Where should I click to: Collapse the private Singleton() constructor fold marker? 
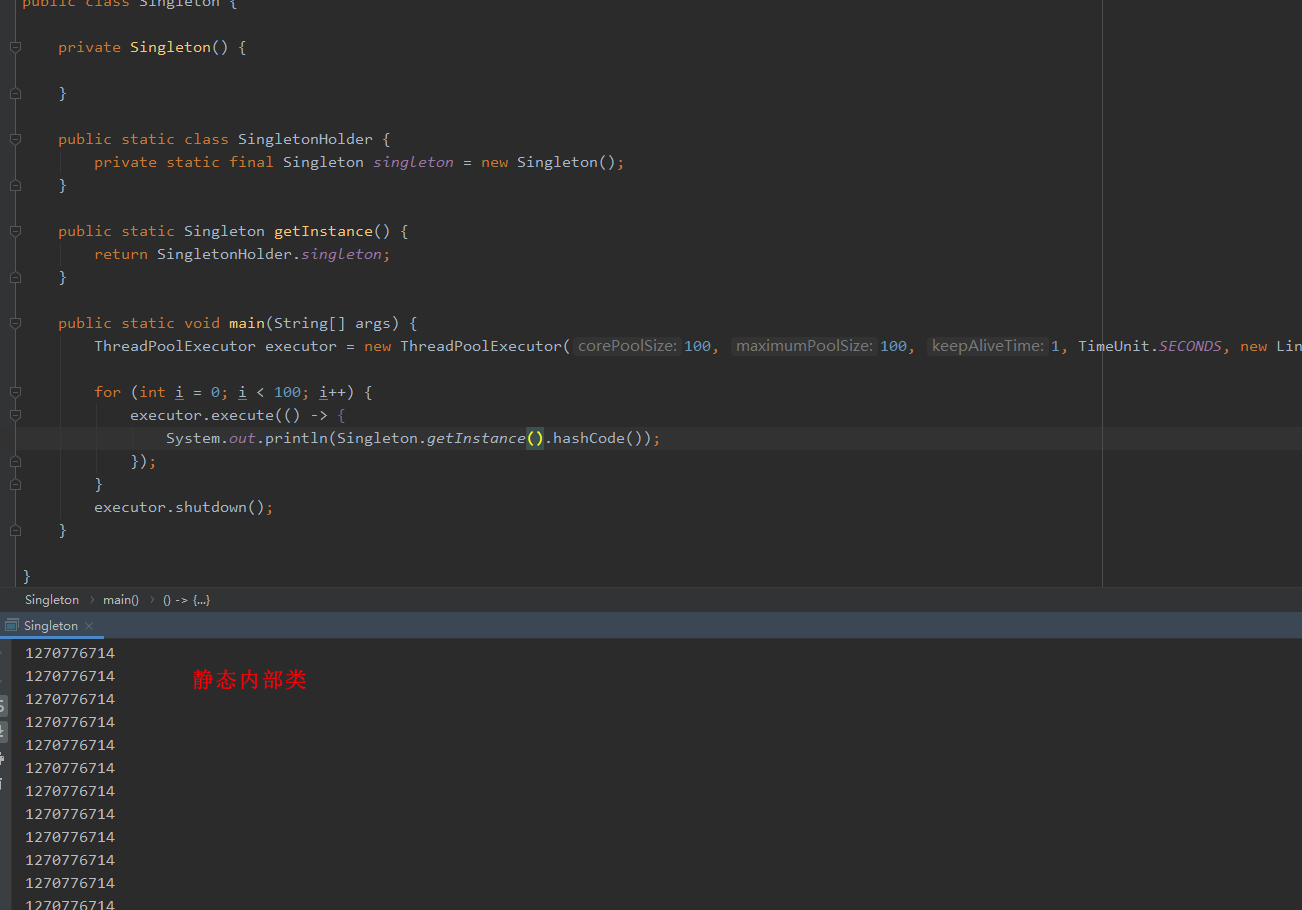15,47
